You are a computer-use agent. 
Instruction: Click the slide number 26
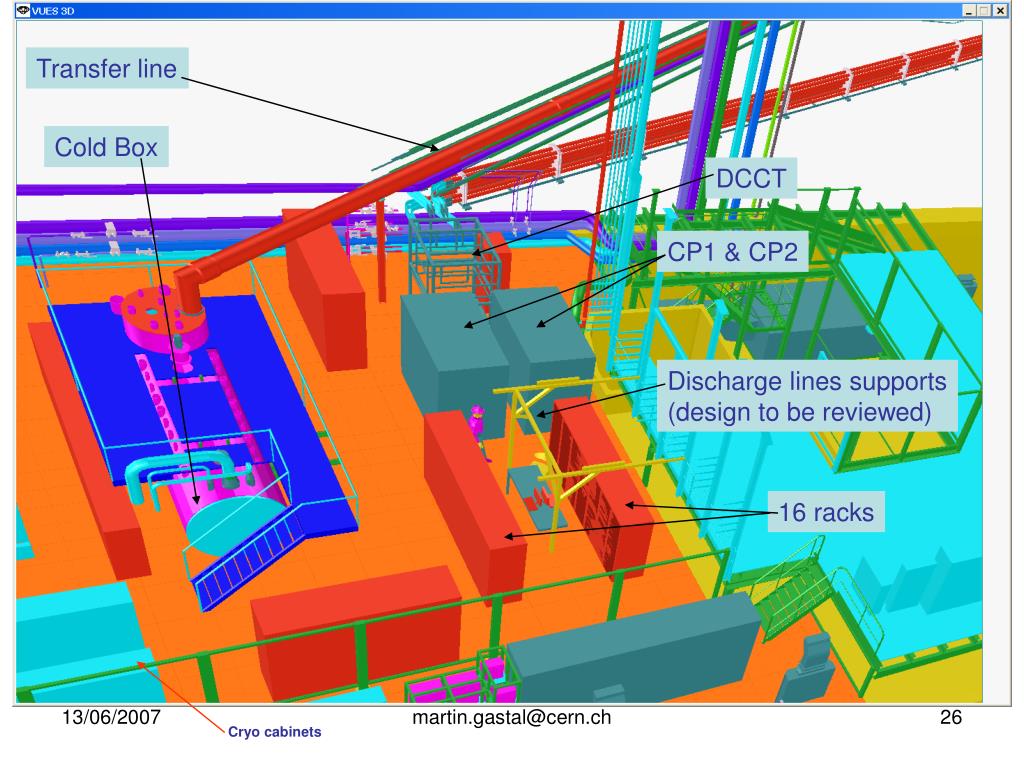coord(951,717)
